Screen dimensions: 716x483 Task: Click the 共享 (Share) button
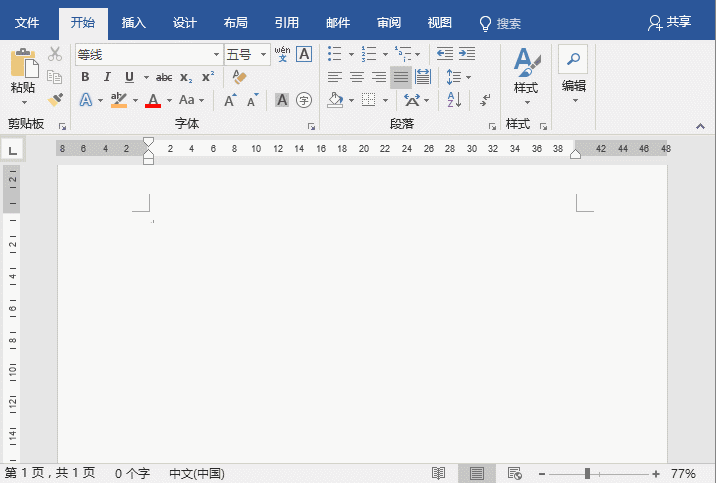coord(669,22)
